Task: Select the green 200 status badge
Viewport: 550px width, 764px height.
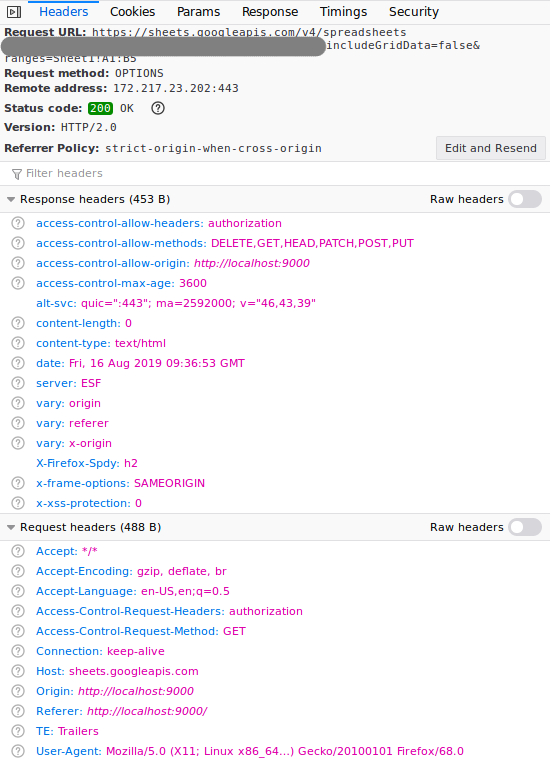Action: [x=100, y=108]
